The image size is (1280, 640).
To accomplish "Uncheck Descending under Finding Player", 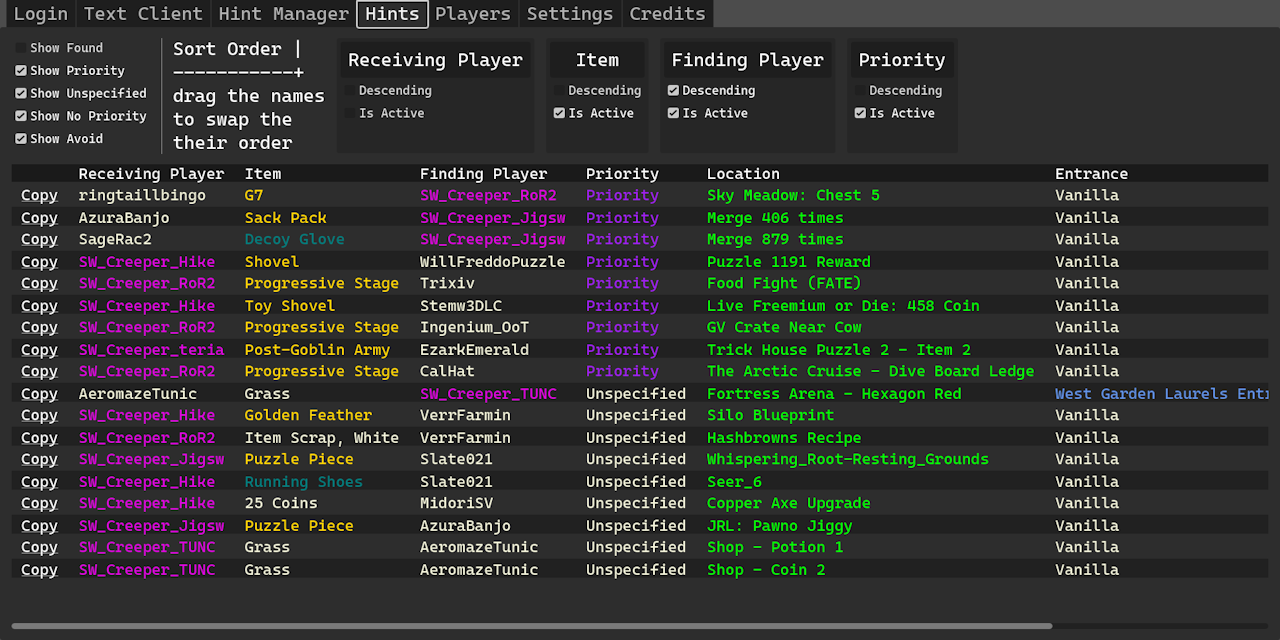I will (673, 90).
